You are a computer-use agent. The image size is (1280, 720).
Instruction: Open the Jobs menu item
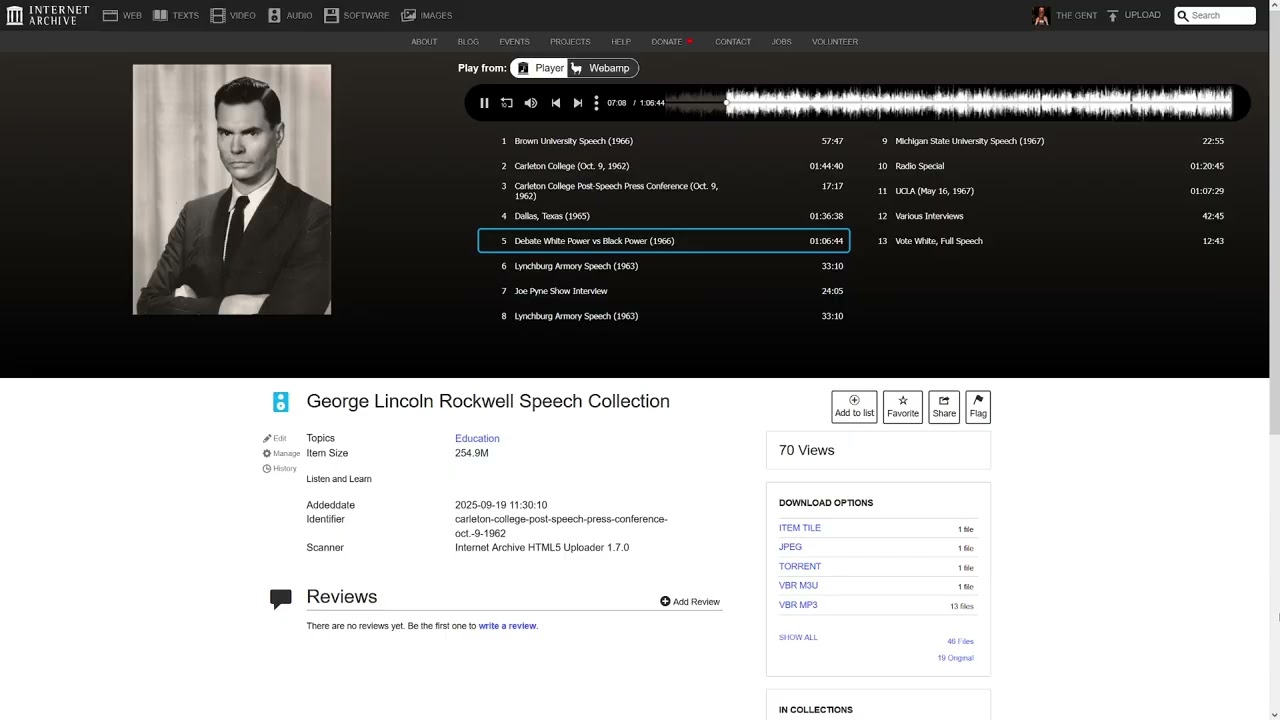tap(781, 42)
